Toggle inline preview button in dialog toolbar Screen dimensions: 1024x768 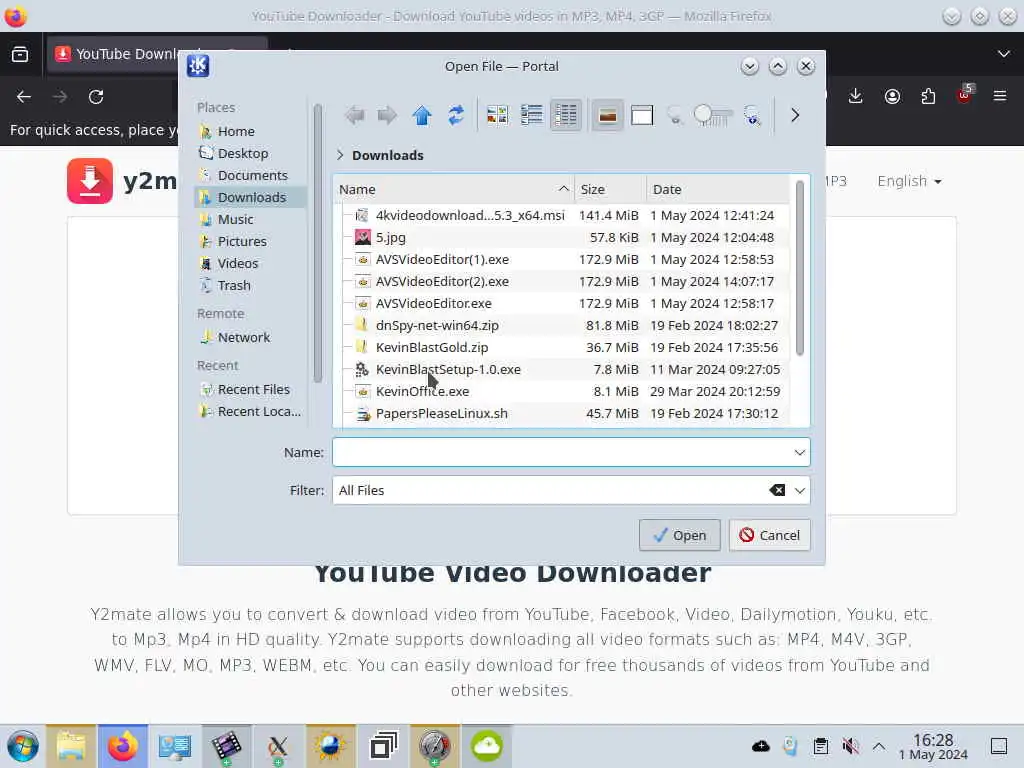pyautogui.click(x=607, y=116)
